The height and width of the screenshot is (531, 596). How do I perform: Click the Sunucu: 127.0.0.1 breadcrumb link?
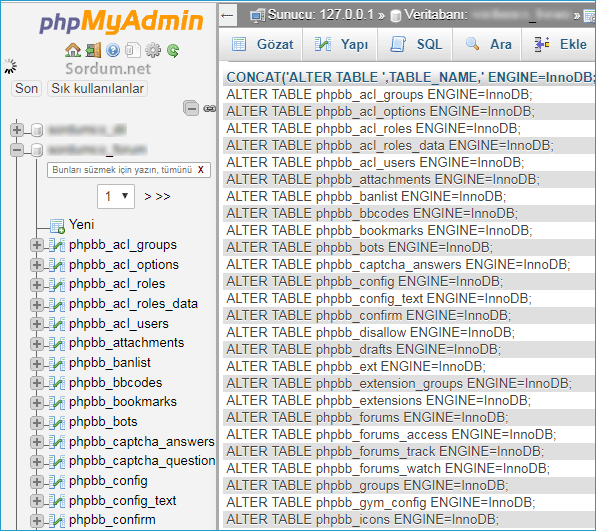(320, 15)
